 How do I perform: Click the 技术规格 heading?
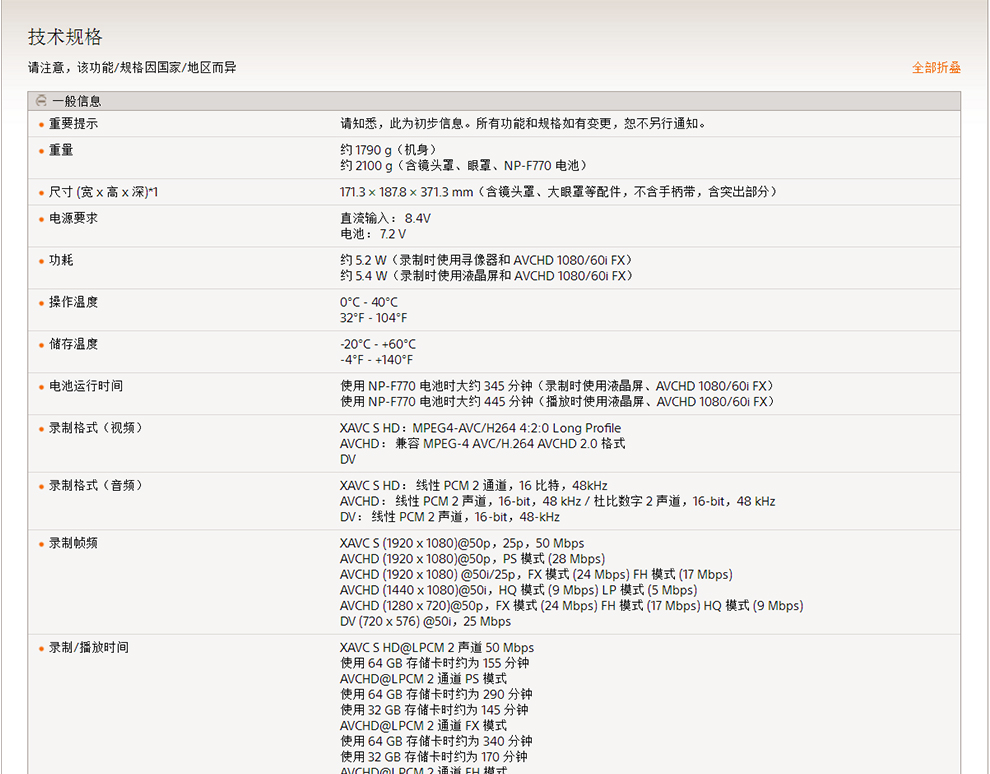click(x=65, y=37)
